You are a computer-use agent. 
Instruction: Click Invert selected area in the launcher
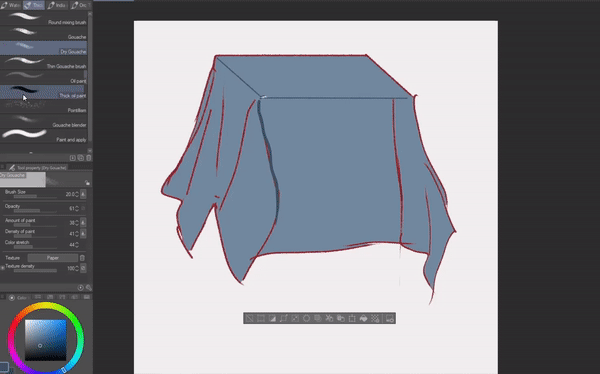click(272, 318)
